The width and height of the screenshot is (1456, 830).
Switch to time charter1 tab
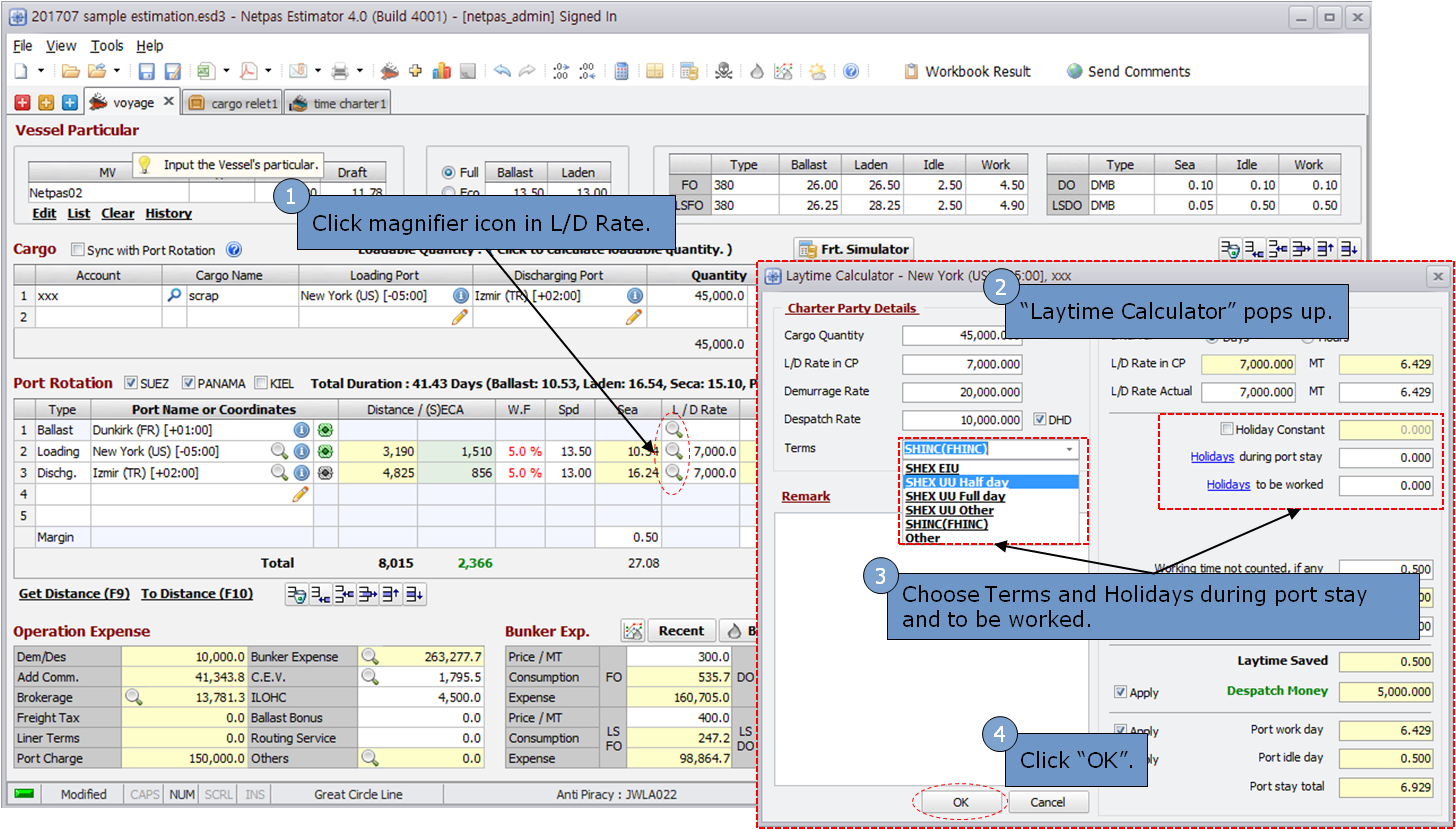pyautogui.click(x=338, y=103)
